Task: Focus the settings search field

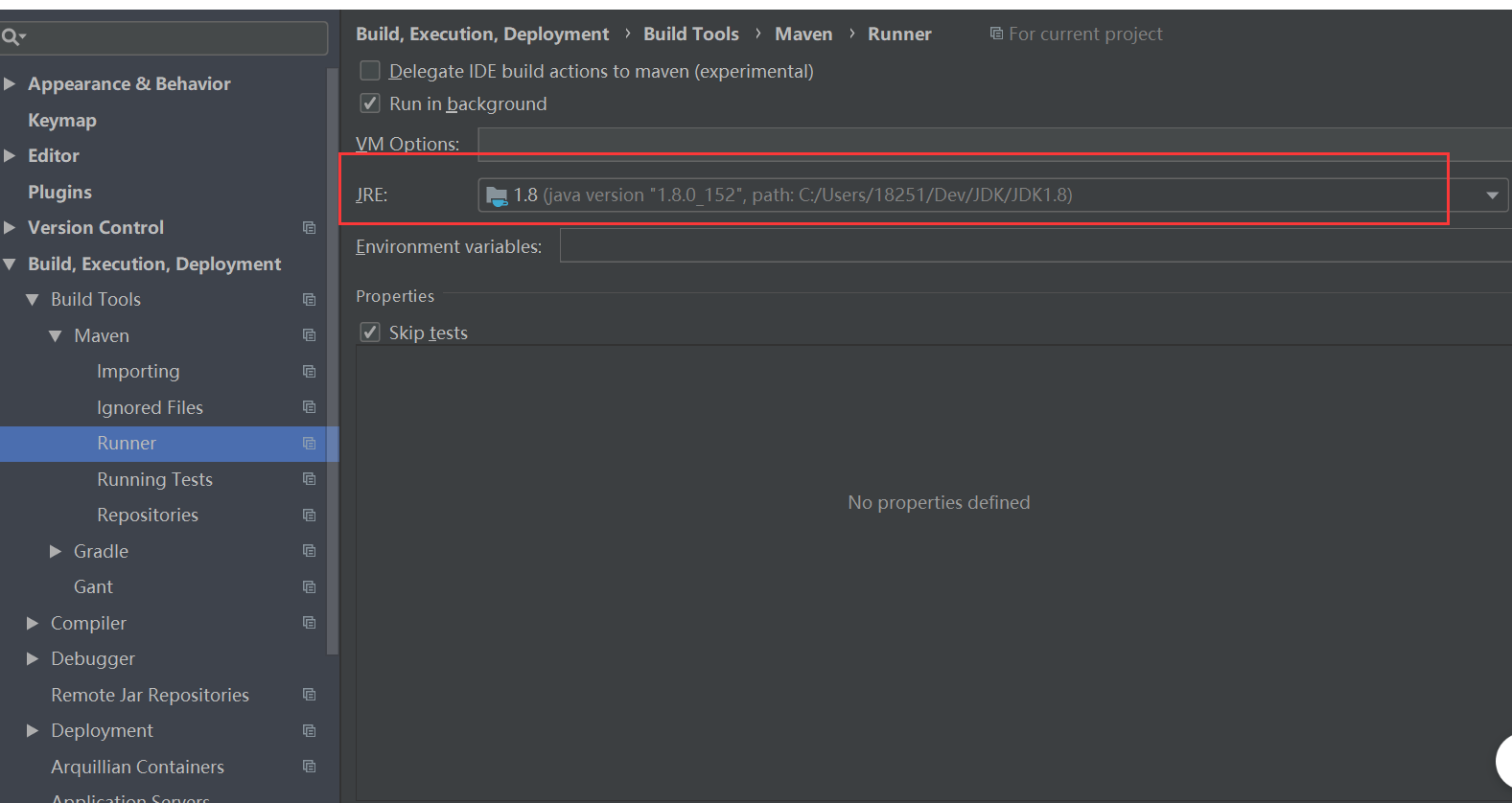Action: (x=164, y=37)
